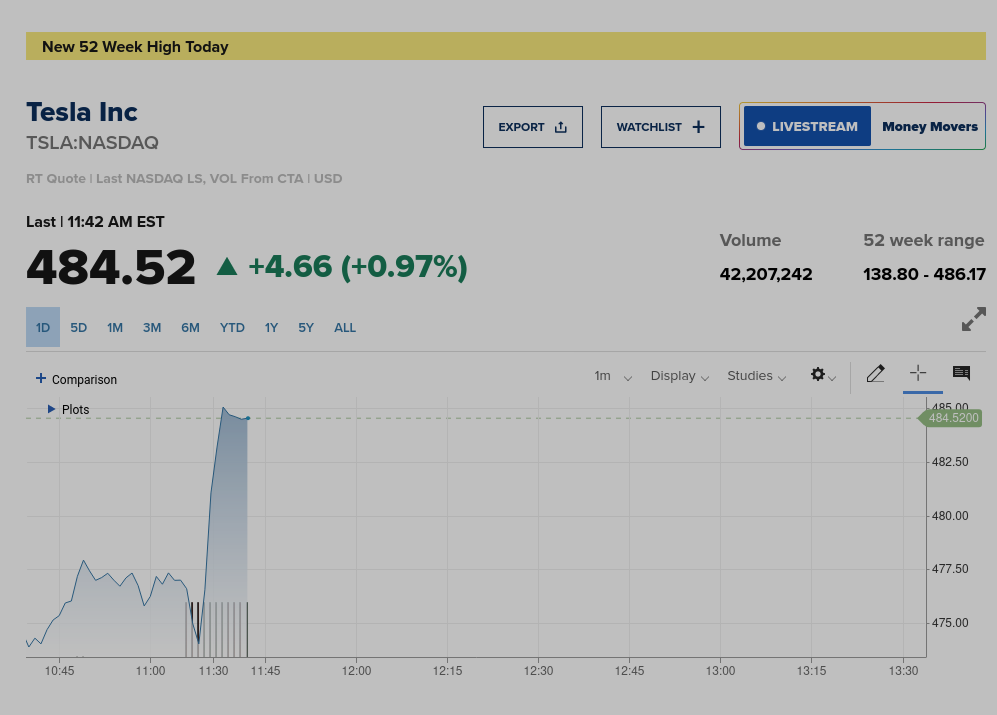Screen dimensions: 997x715
Task: Click the 477.50 price axis label
Action: click(950, 569)
